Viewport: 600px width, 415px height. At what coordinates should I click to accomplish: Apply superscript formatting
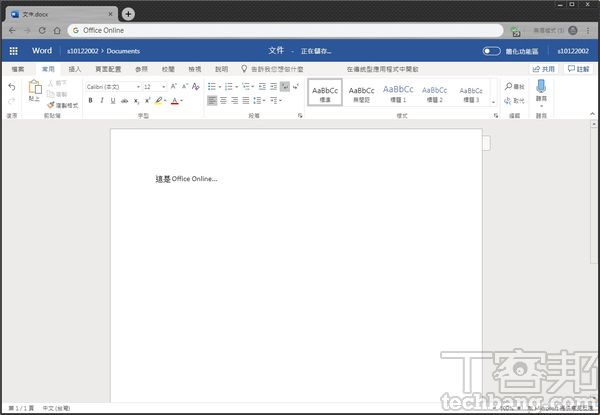[147, 101]
